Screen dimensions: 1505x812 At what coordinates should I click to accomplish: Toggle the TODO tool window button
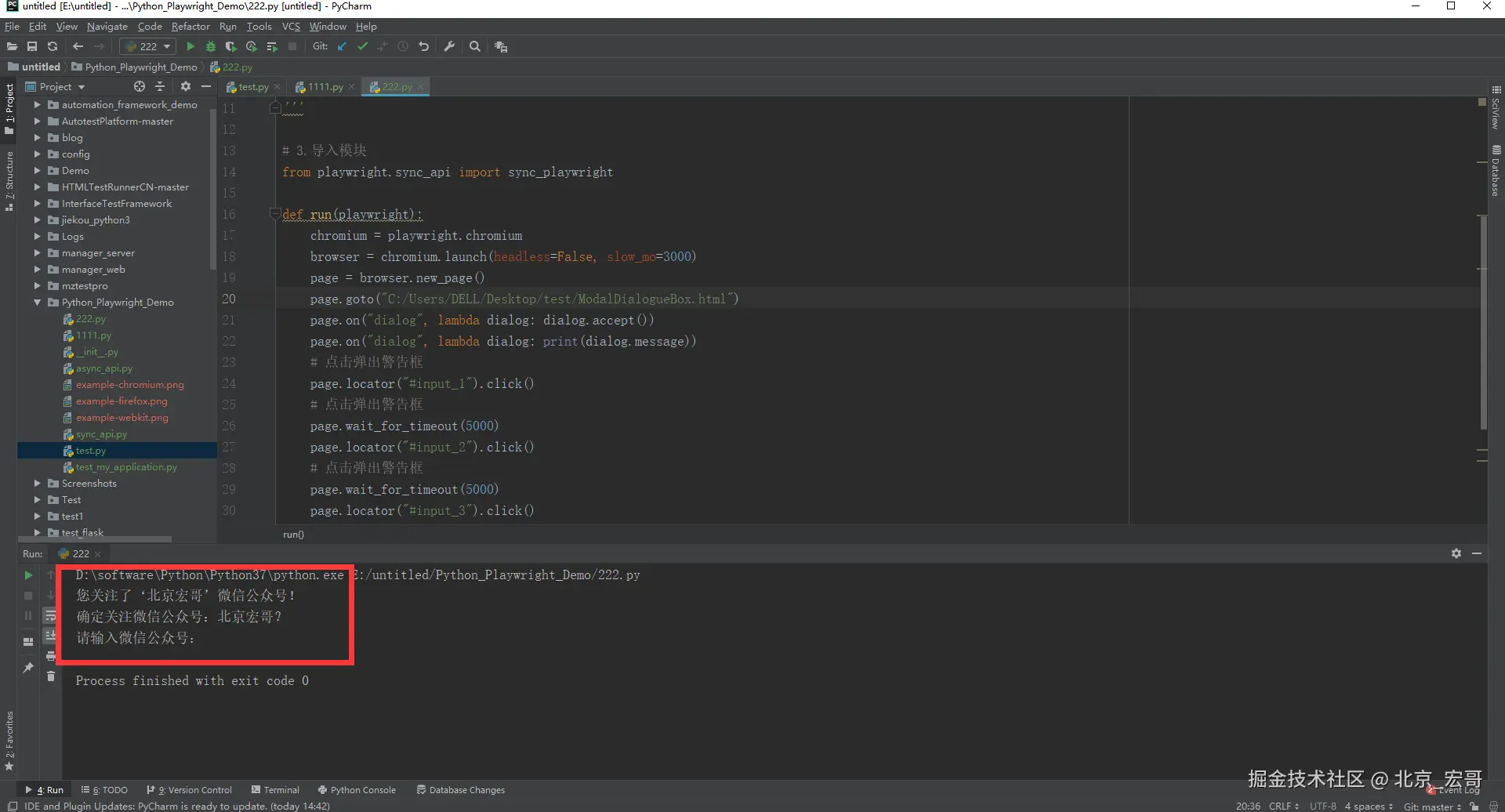point(104,790)
